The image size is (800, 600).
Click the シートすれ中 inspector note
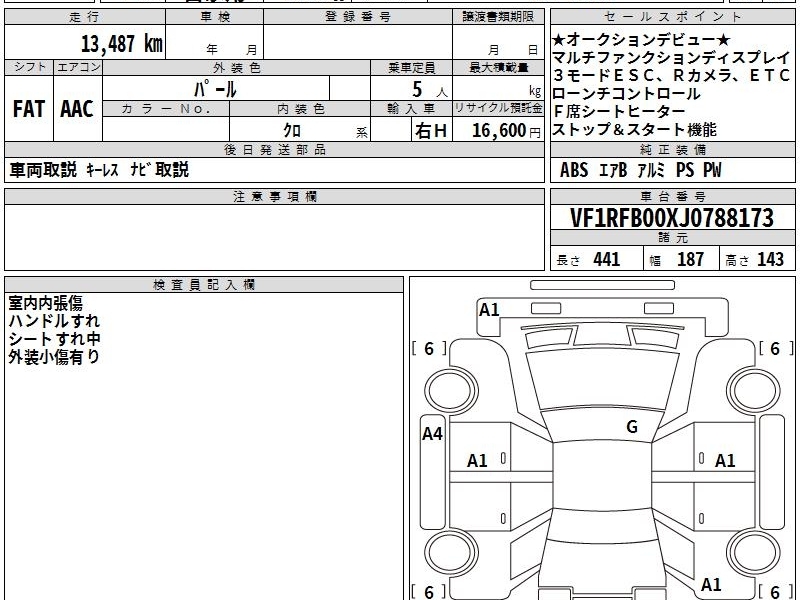click(x=54, y=339)
